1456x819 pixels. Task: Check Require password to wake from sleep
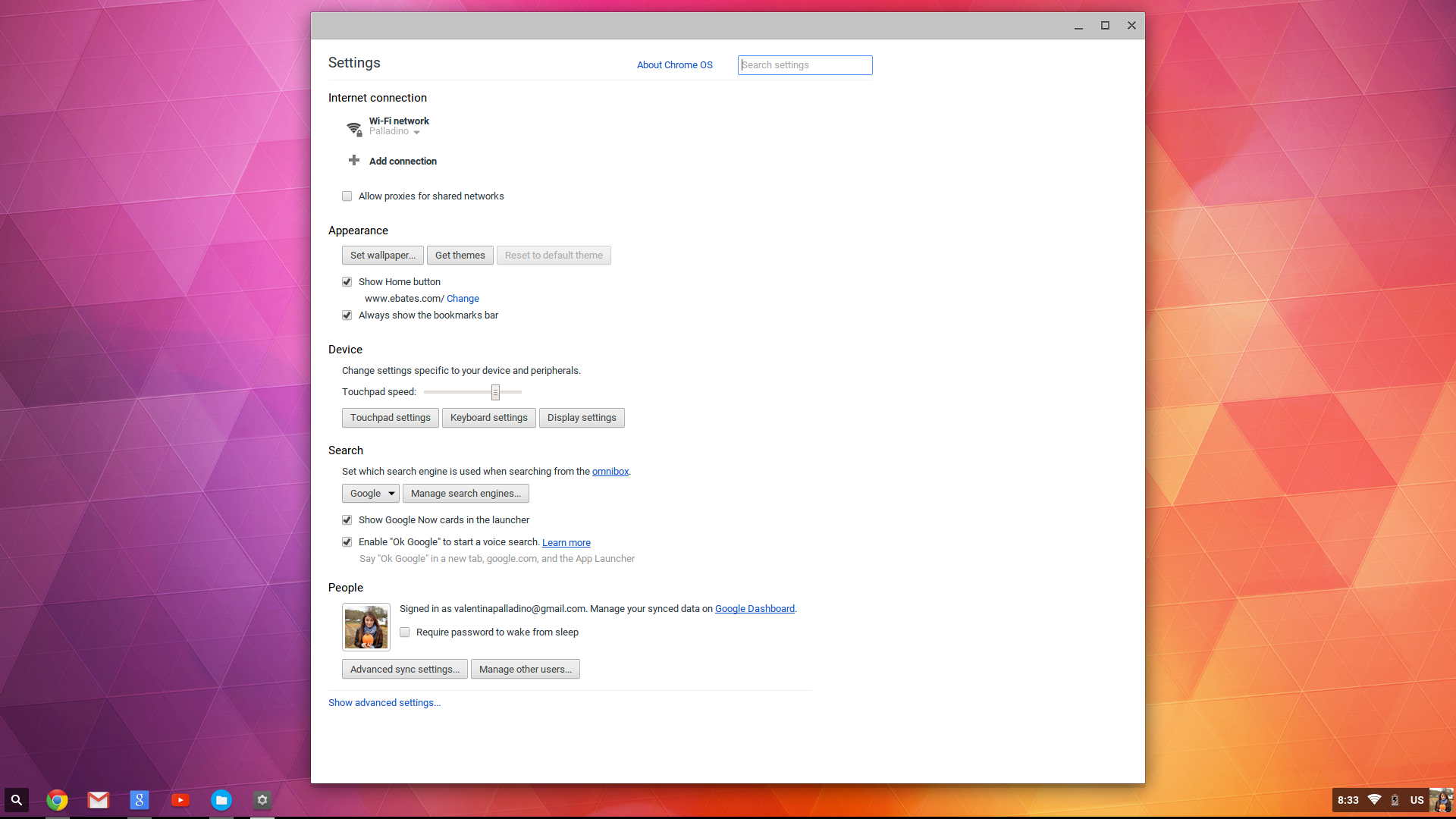[x=404, y=632]
